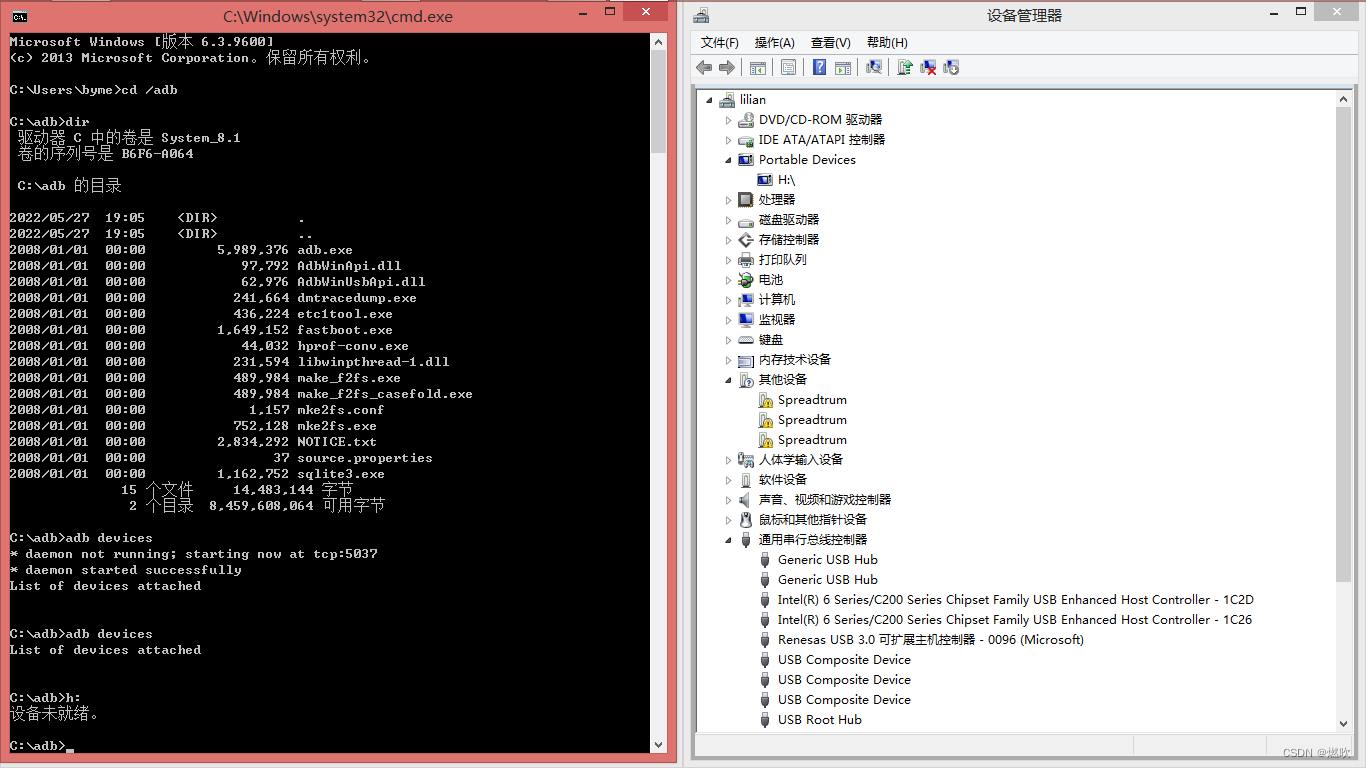This screenshot has height=768, width=1366.
Task: Click the cmd.exe window title bar text
Action: point(338,16)
